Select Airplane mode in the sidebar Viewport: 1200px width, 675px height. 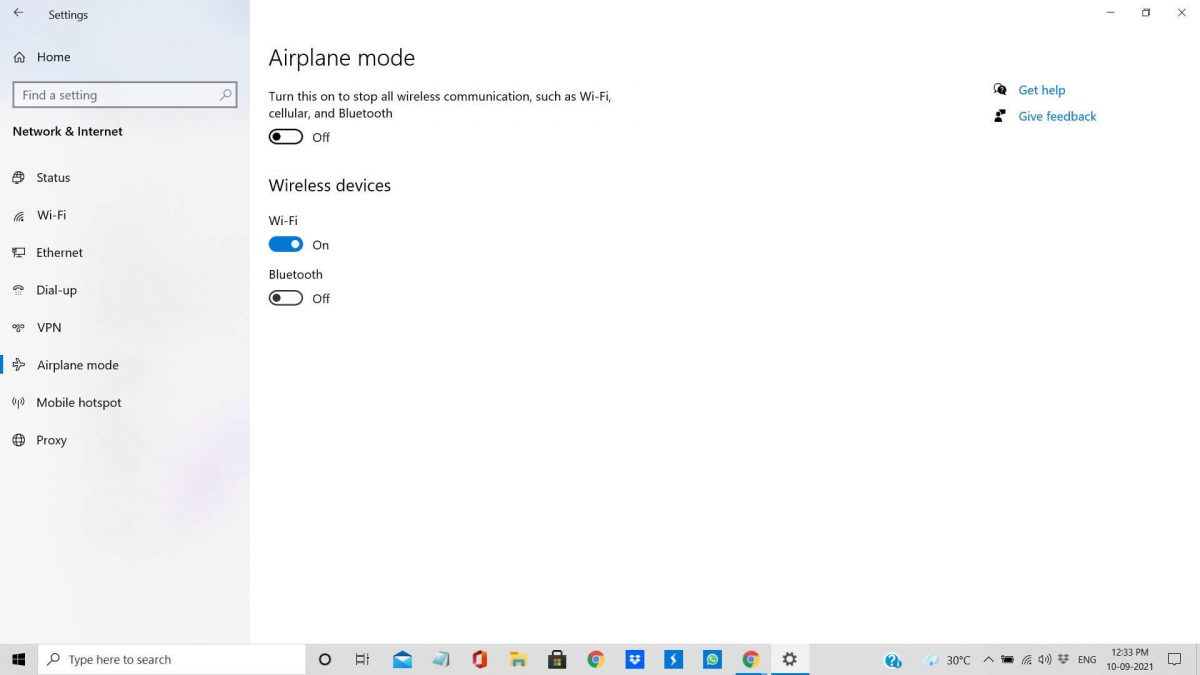77,364
